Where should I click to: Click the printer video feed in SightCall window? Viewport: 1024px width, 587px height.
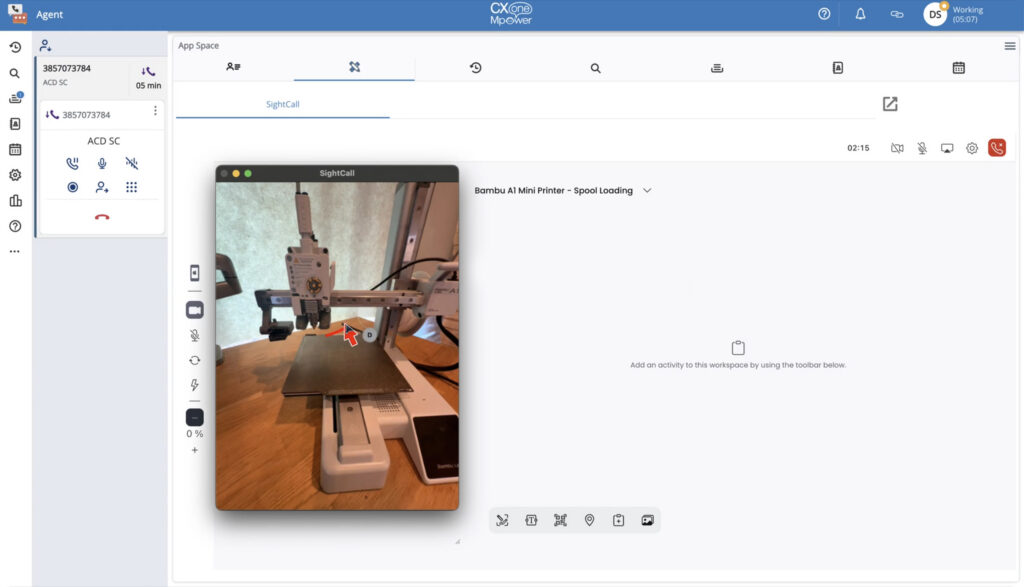click(x=337, y=345)
